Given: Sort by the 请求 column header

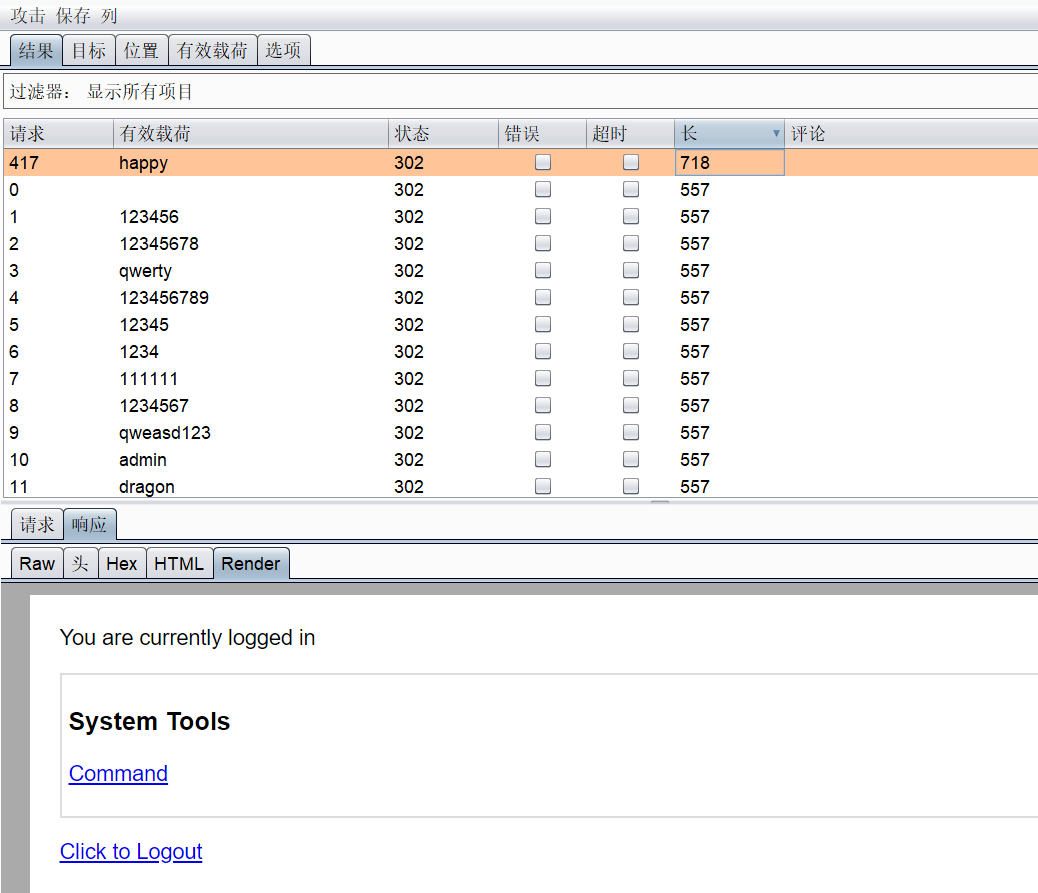Looking at the screenshot, I should (x=58, y=134).
